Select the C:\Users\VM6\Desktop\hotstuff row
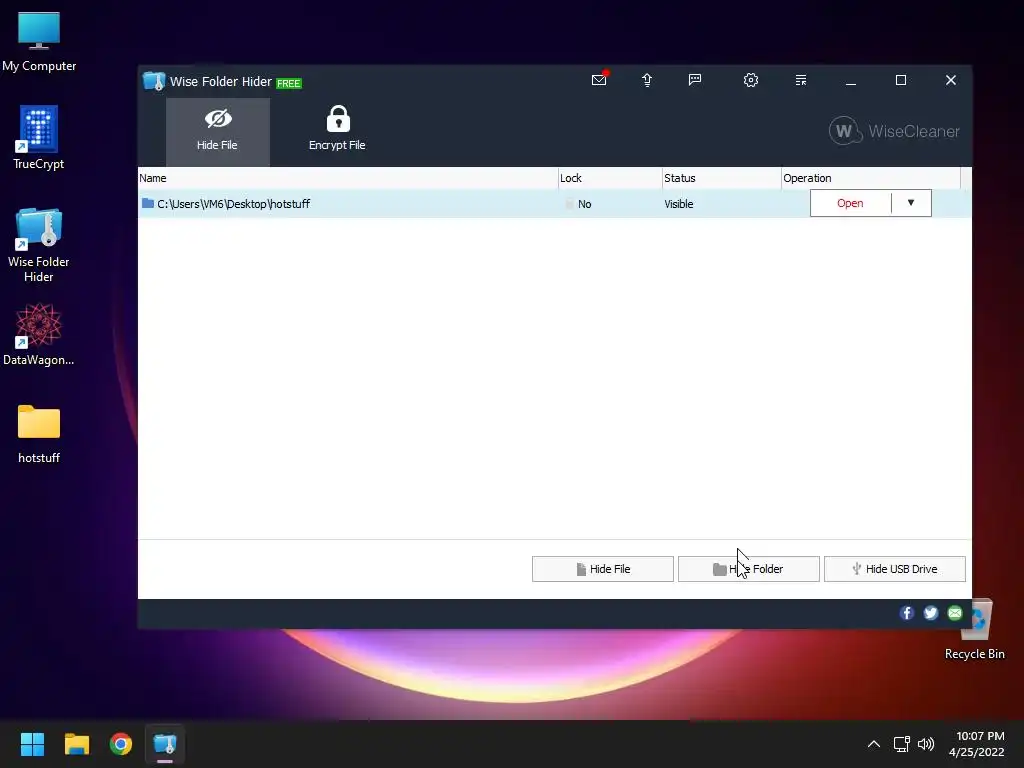 [554, 204]
